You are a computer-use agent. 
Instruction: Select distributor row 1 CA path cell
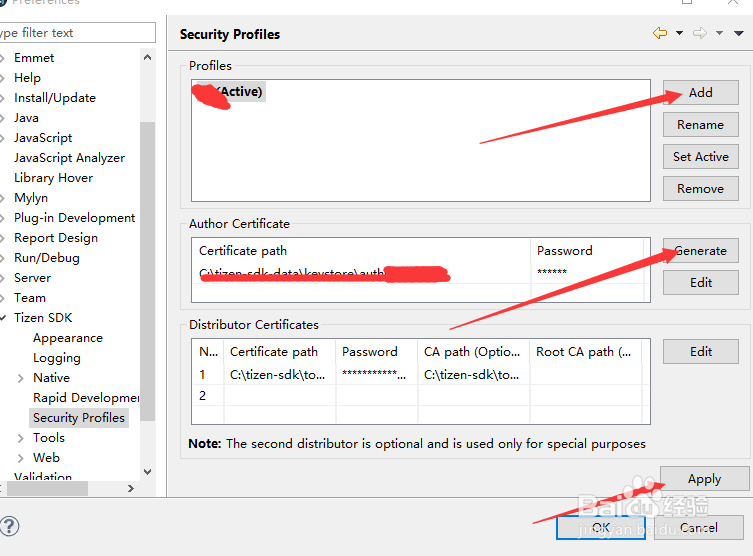474,375
